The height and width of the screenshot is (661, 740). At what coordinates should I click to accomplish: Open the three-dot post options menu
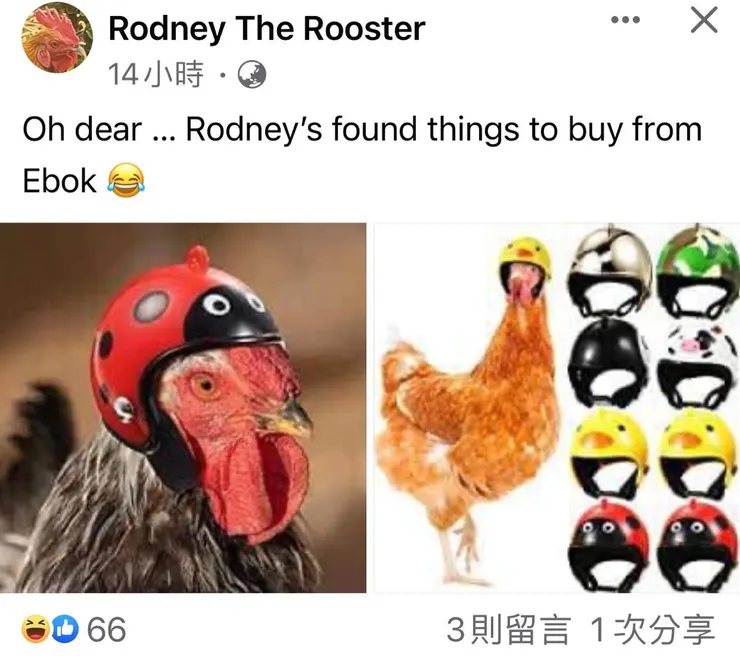pyautogui.click(x=625, y=20)
